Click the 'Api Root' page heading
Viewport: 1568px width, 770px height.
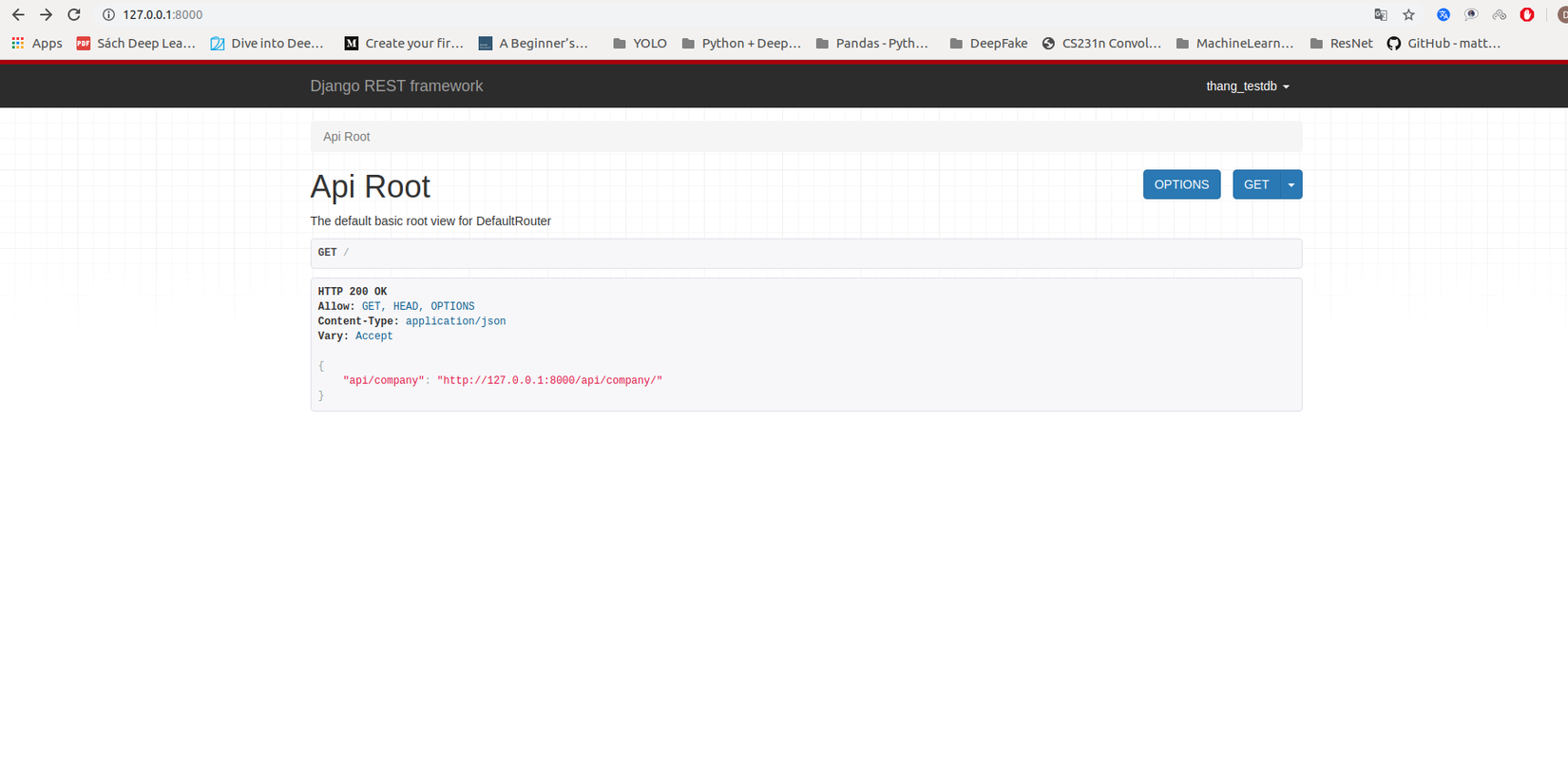click(371, 186)
